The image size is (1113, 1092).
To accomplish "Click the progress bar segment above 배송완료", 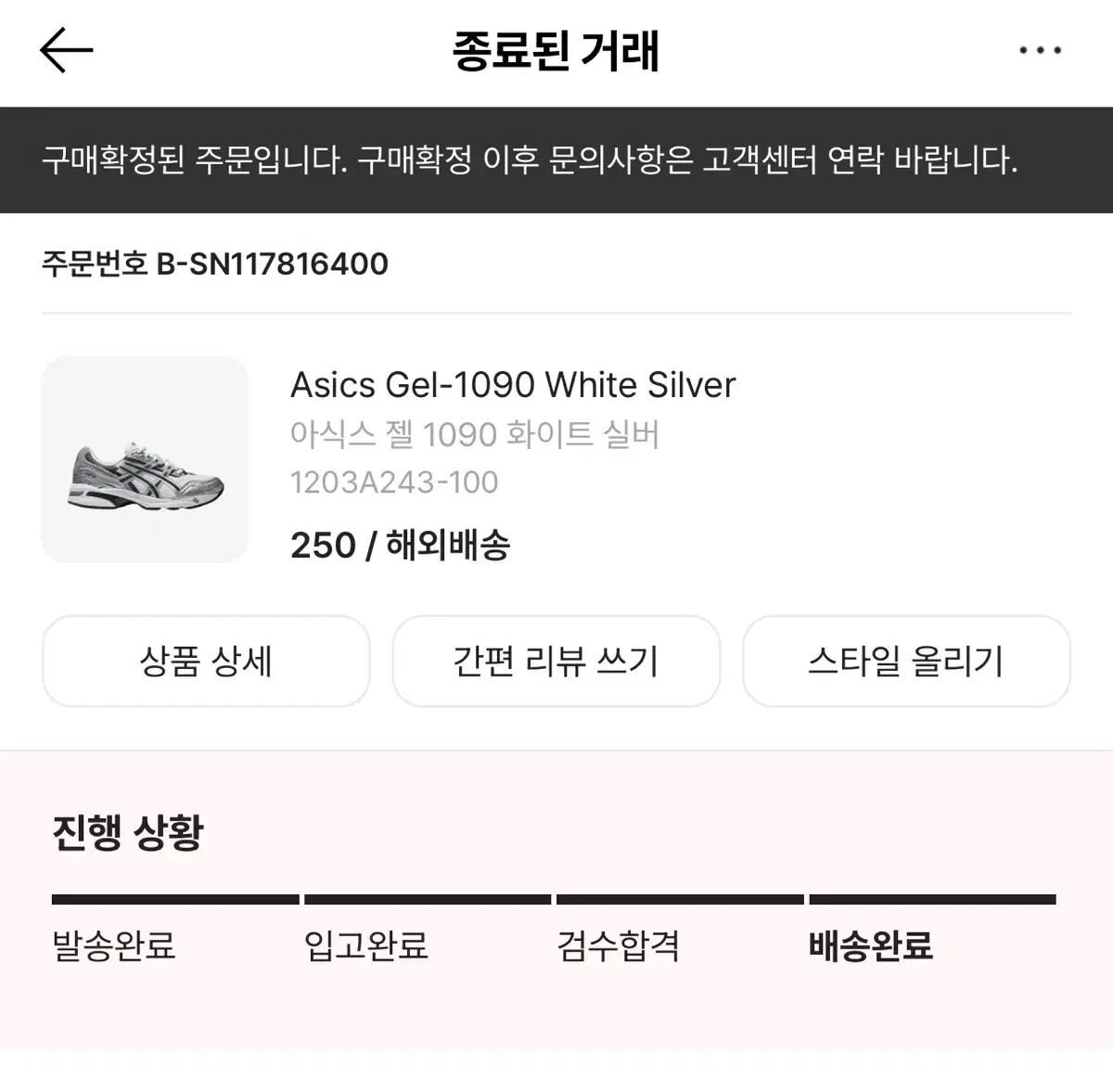I will tap(932, 899).
